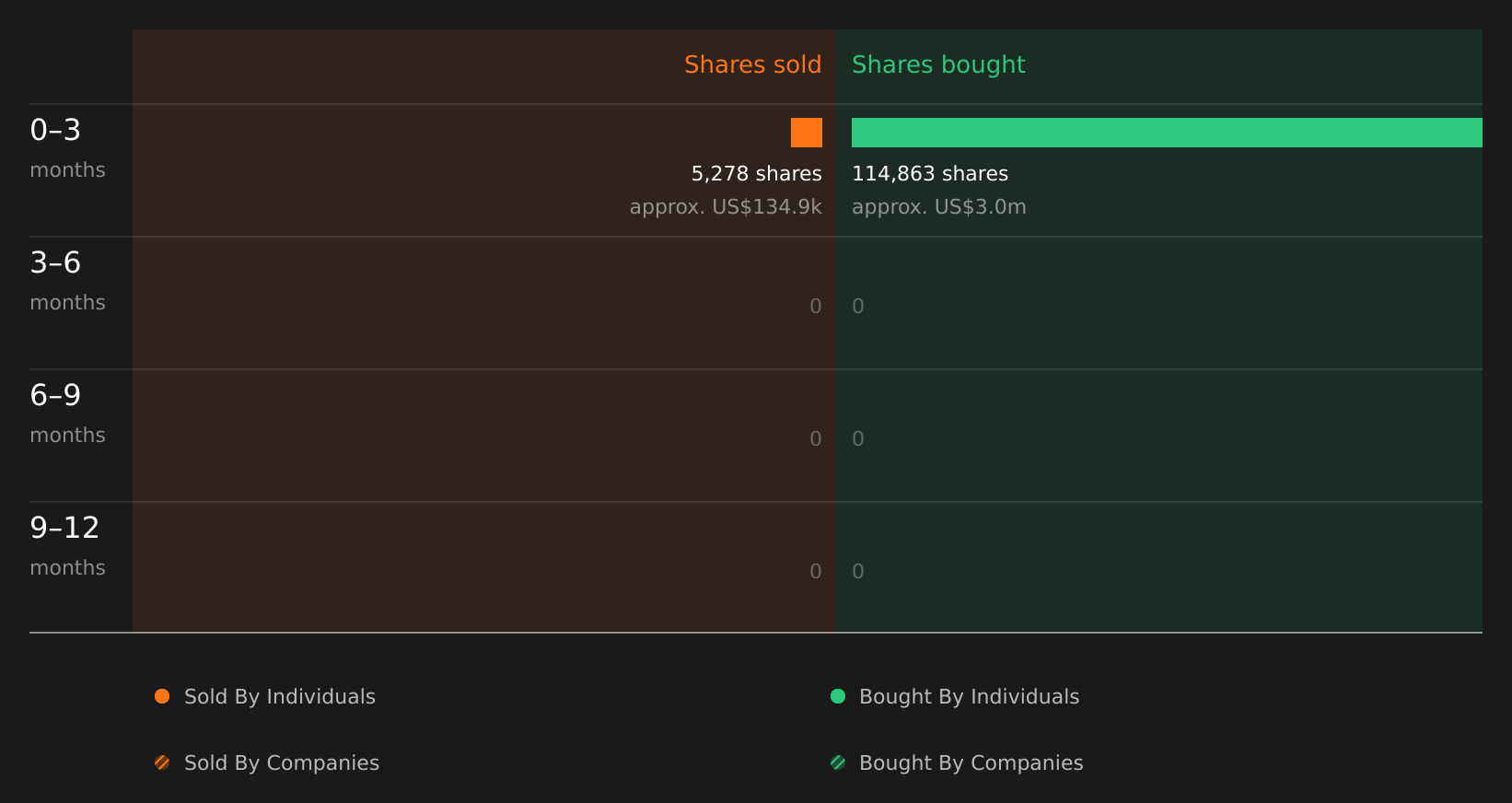This screenshot has width=1512, height=803.
Task: Click the green Bought By Individuals legend dot
Action: [838, 696]
